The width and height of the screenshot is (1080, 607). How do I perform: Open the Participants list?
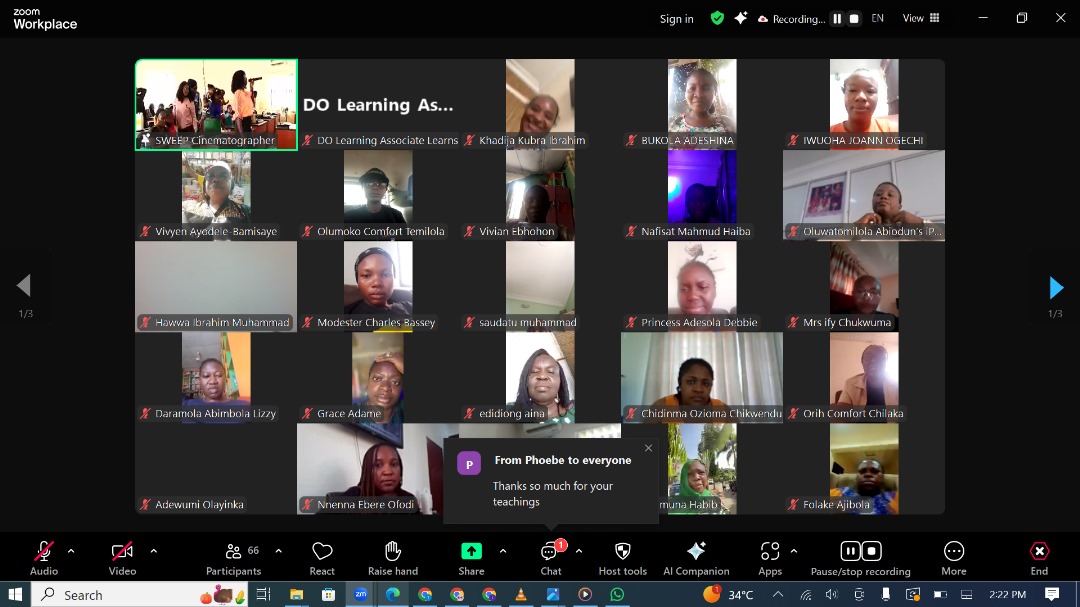point(234,552)
